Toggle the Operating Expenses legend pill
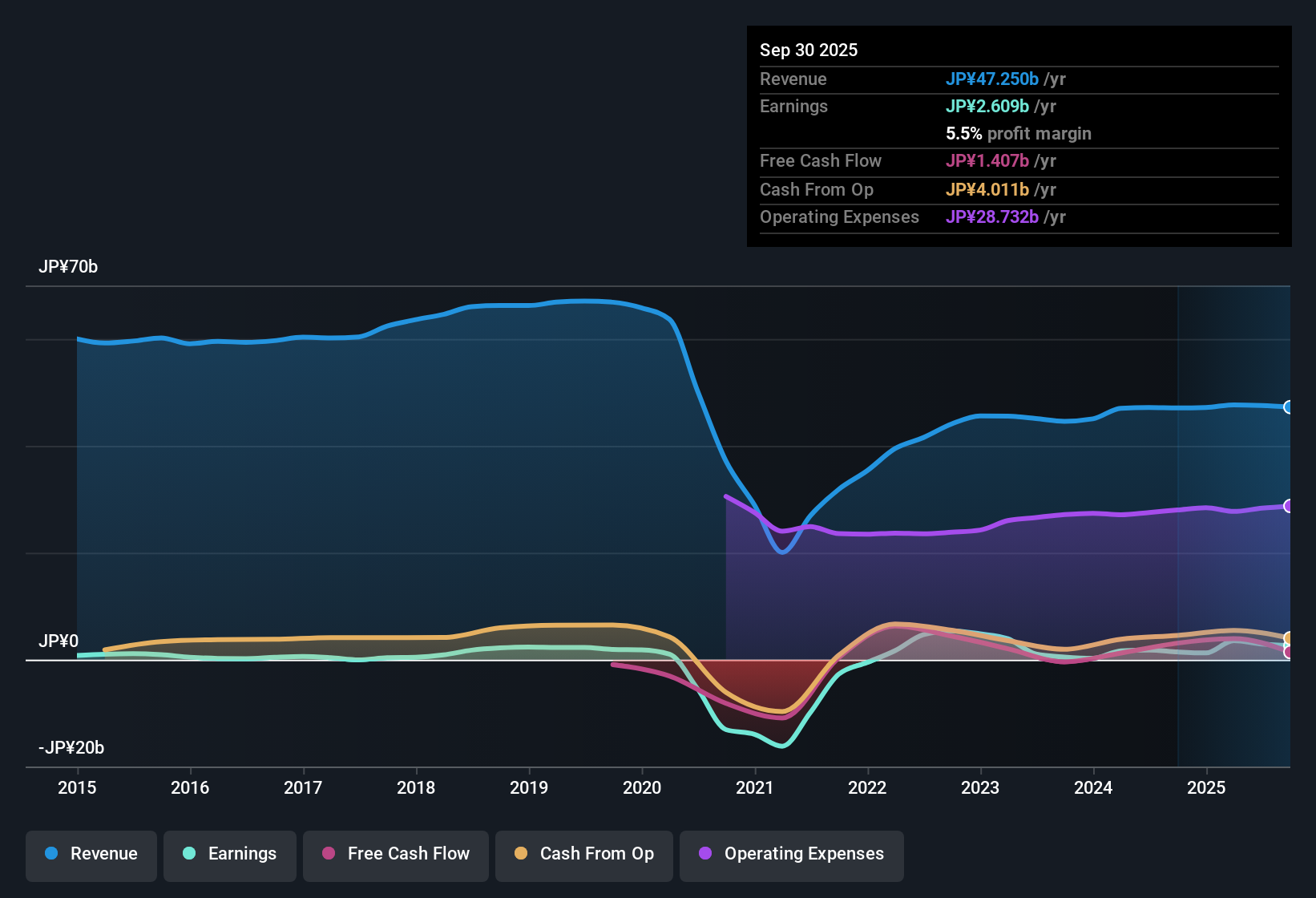 click(791, 854)
